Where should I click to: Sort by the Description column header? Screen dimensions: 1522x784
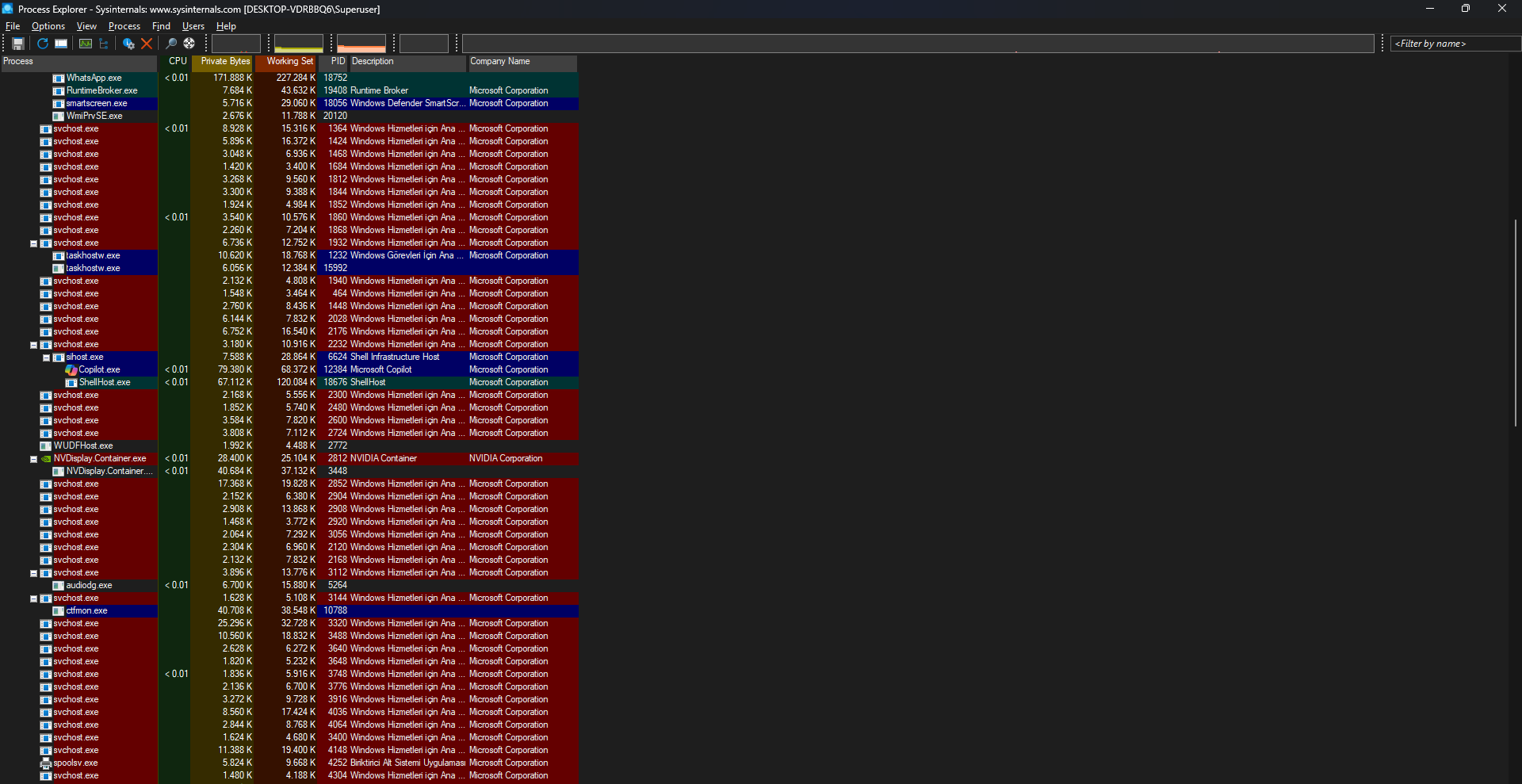[x=408, y=62]
